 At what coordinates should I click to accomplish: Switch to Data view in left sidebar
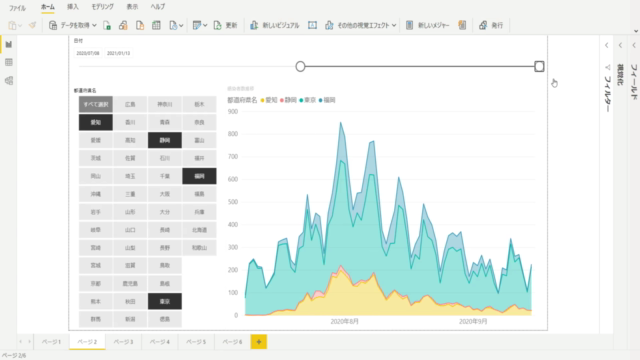tap(9, 62)
